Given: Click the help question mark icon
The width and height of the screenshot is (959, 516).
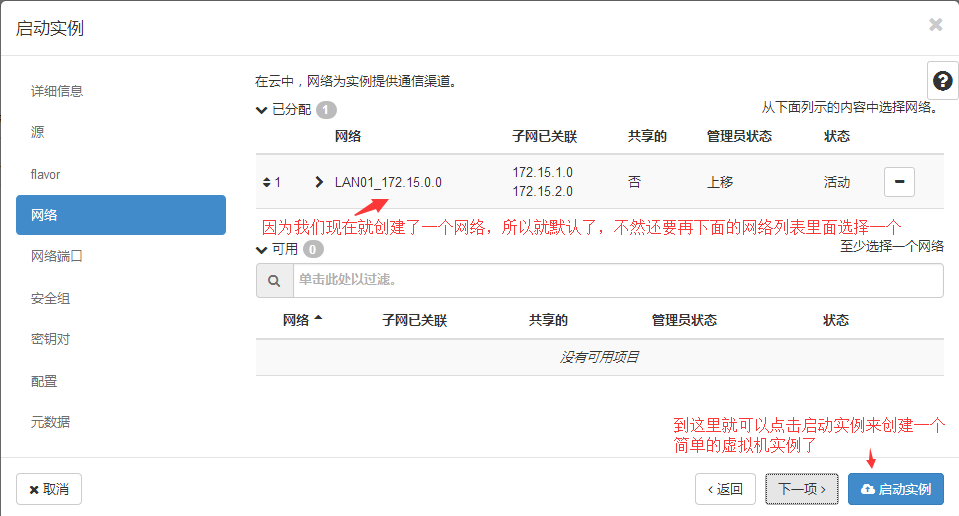Looking at the screenshot, I should pyautogui.click(x=942, y=81).
